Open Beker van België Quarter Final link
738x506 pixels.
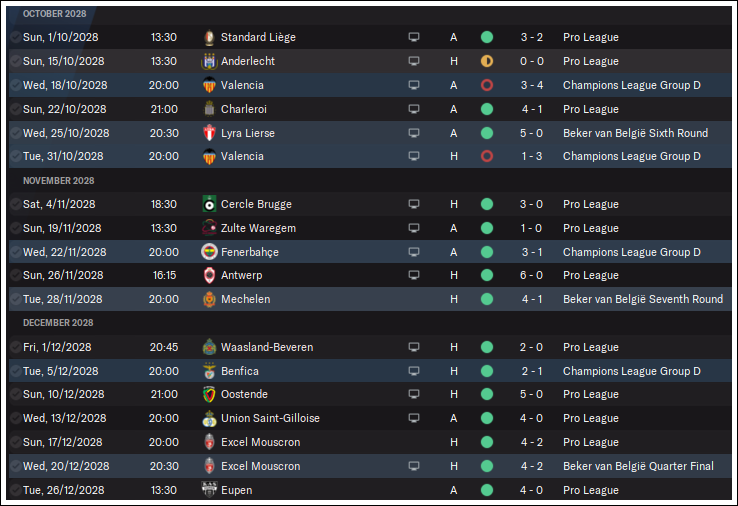tap(638, 466)
